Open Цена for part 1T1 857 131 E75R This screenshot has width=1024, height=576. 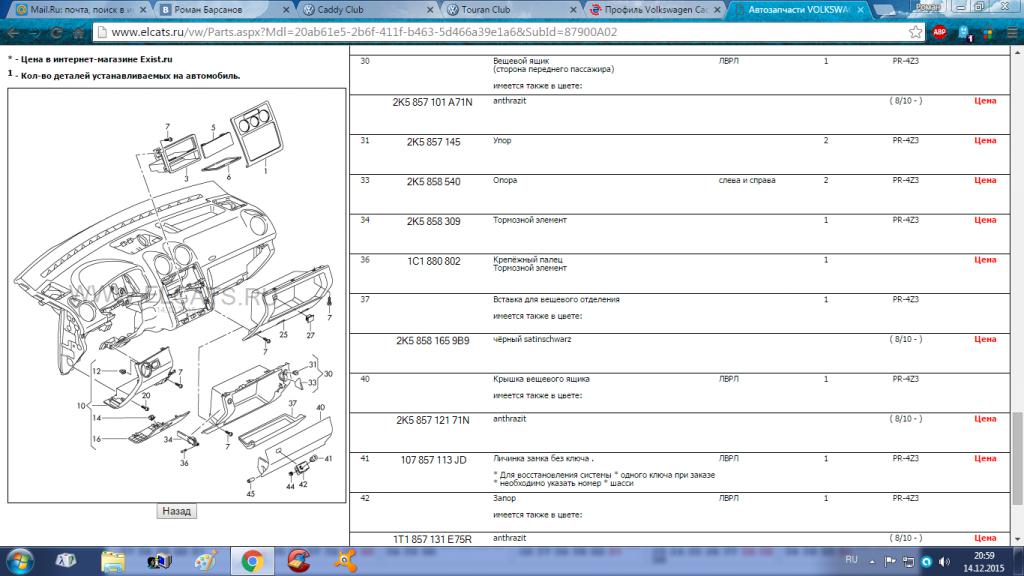click(985, 539)
